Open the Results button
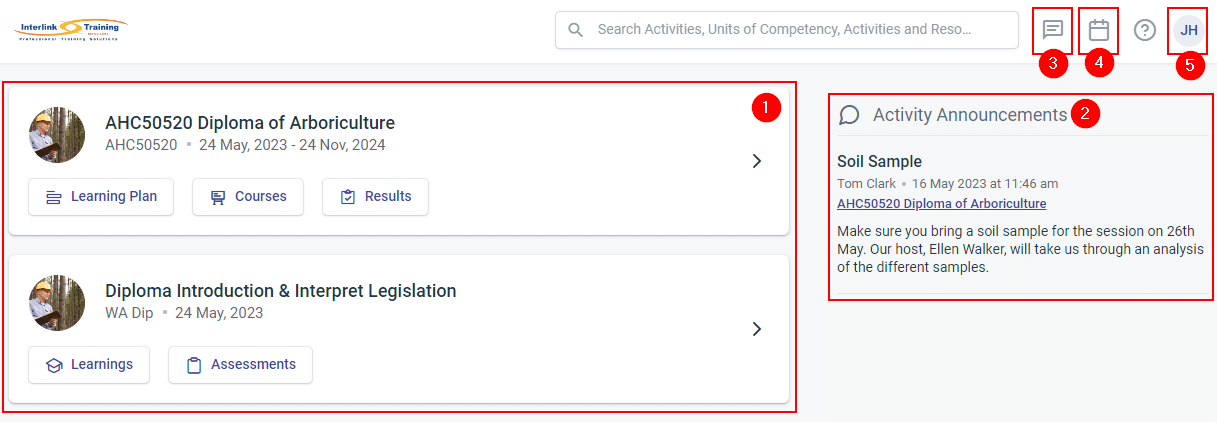The image size is (1217, 422). pyautogui.click(x=375, y=197)
